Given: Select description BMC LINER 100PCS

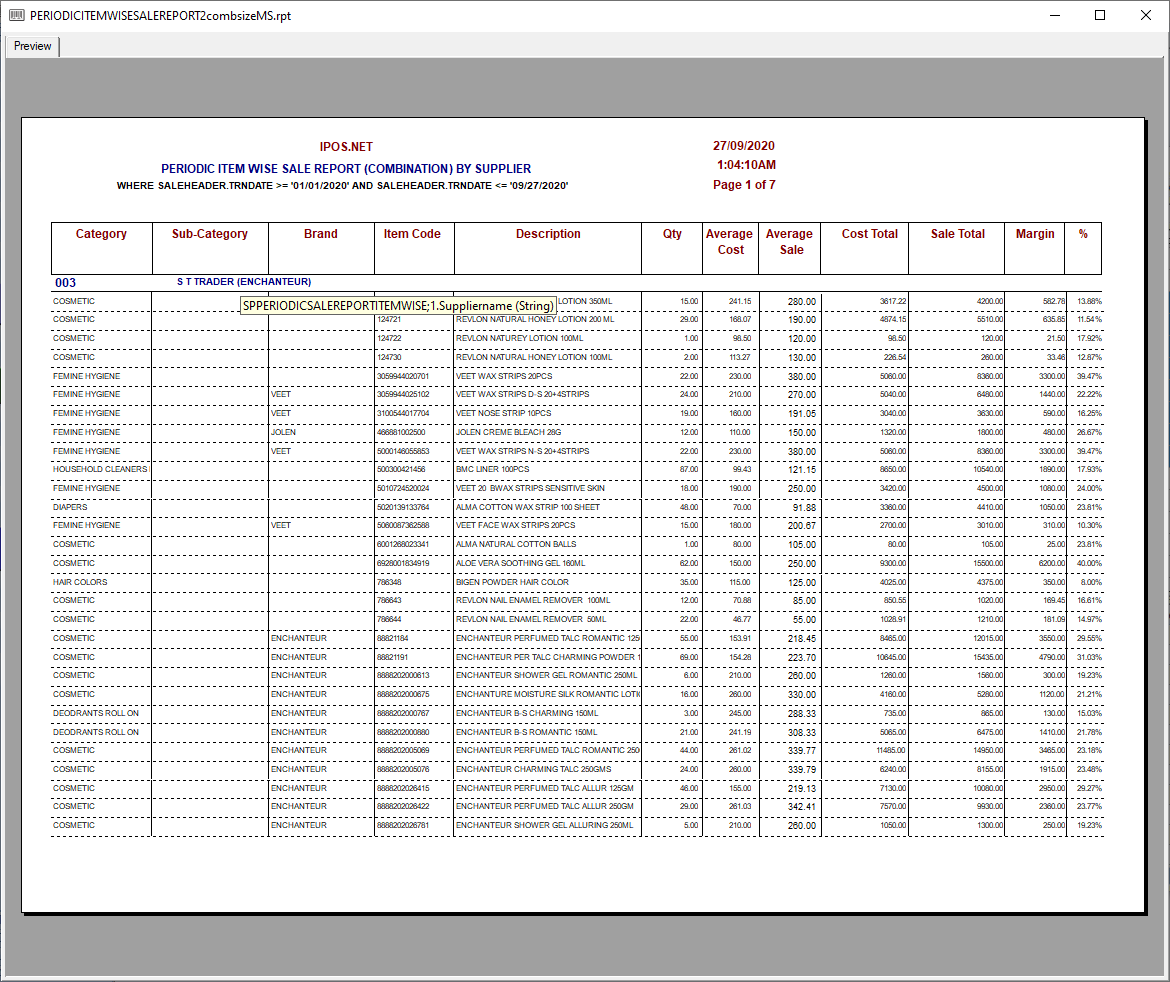Looking at the screenshot, I should click(x=492, y=469).
